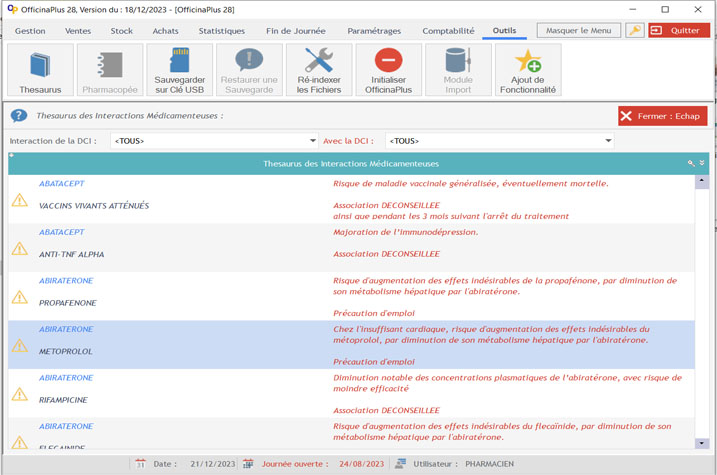Click the table scrollbar down arrow
Image resolution: width=717 pixels, height=475 pixels.
coord(702,443)
